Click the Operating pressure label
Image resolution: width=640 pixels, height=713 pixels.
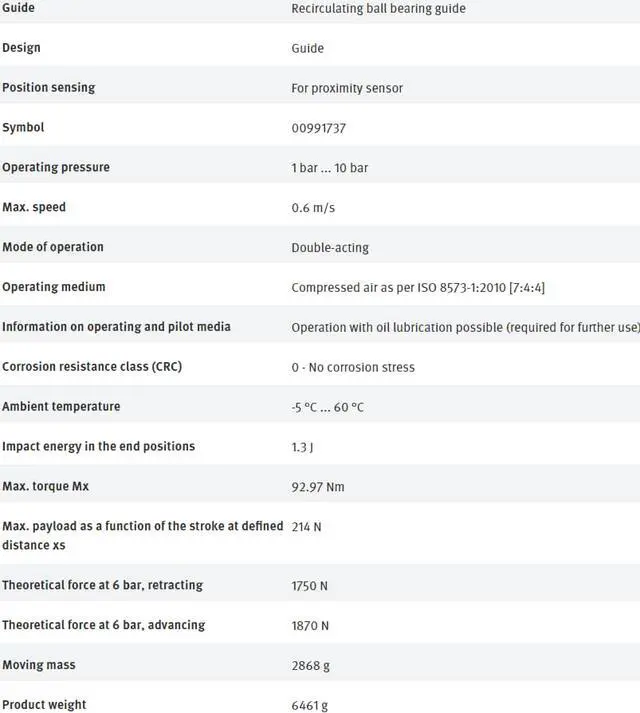pyautogui.click(x=56, y=167)
